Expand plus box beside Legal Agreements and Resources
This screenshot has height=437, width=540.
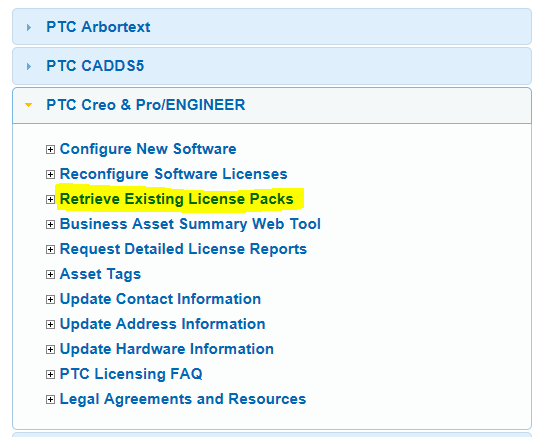50,399
